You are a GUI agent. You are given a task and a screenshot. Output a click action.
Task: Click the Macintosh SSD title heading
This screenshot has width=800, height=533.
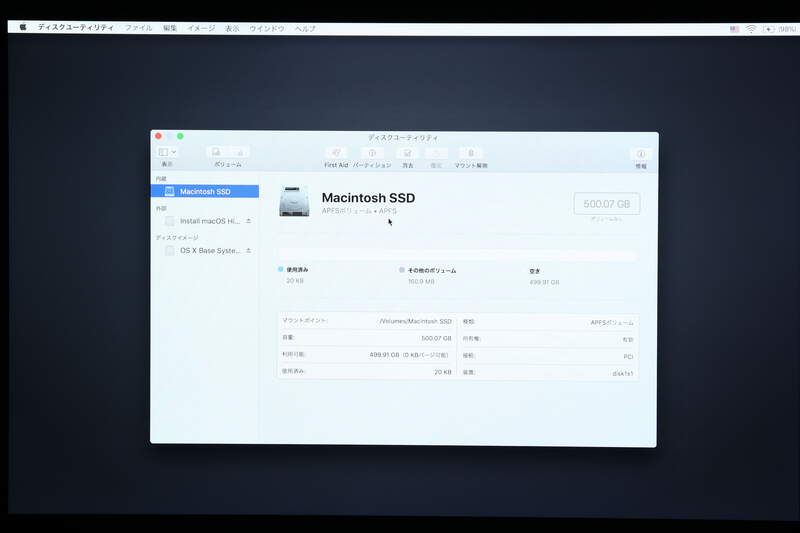point(368,197)
